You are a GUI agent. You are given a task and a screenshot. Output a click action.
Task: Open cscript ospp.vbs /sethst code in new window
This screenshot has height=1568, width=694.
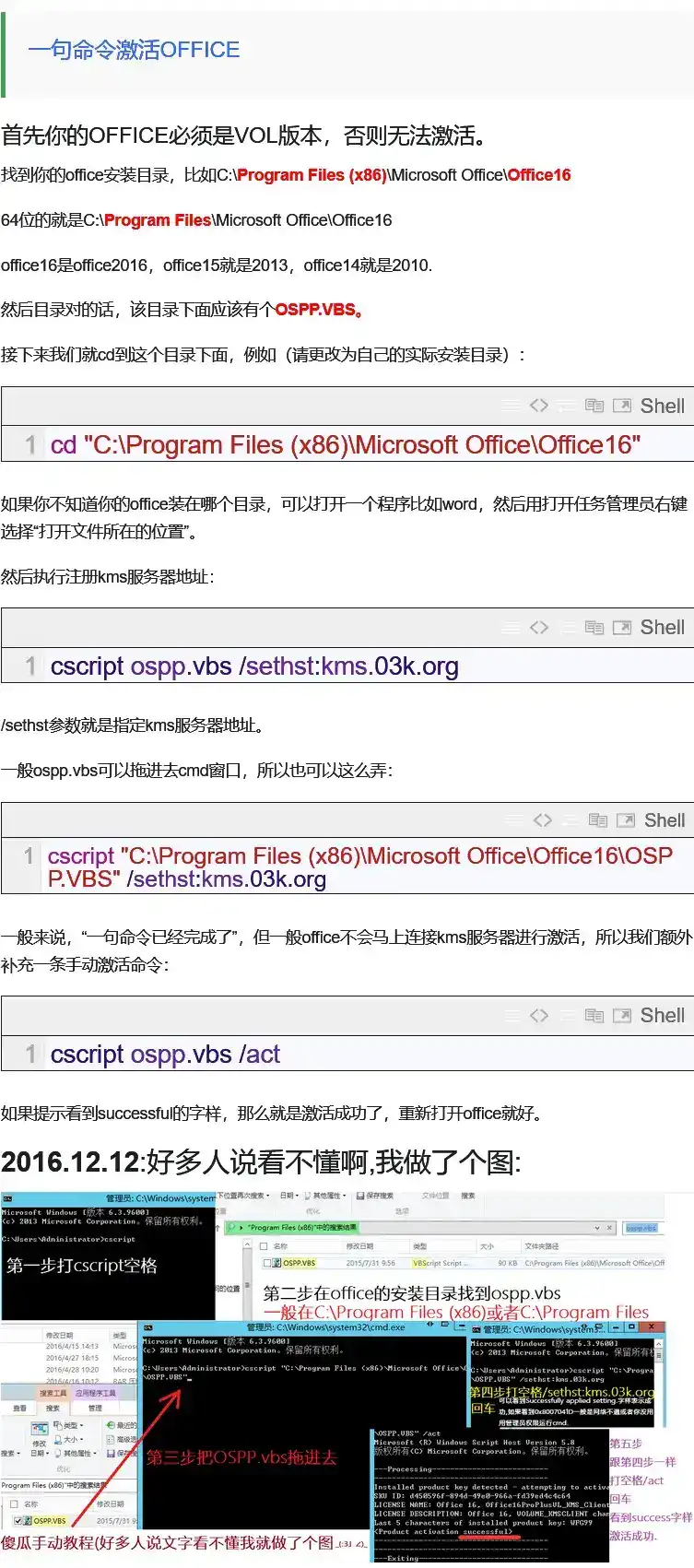tap(622, 628)
